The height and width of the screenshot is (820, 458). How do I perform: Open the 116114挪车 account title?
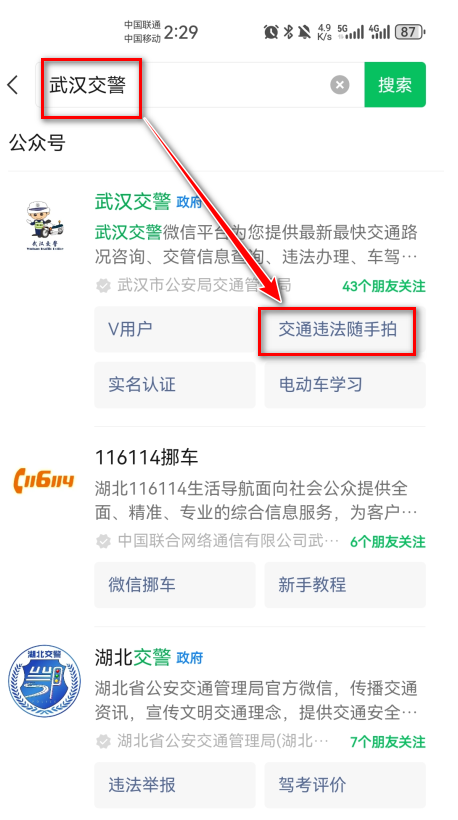146,458
